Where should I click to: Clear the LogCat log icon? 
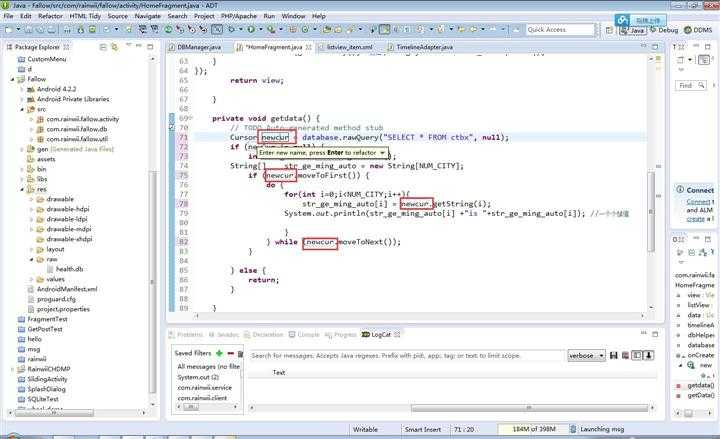(625, 355)
